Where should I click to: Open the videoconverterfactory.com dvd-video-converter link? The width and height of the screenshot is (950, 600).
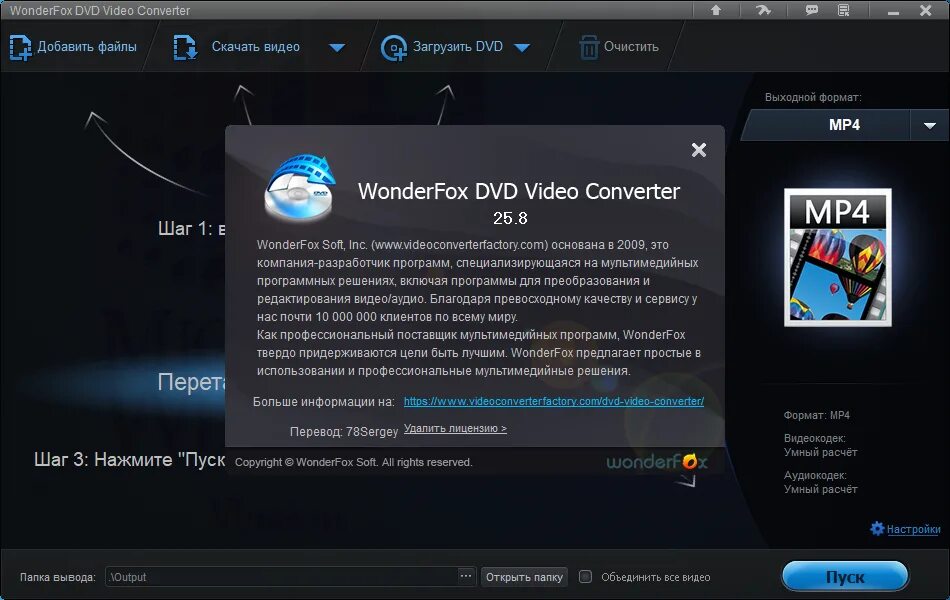point(554,401)
